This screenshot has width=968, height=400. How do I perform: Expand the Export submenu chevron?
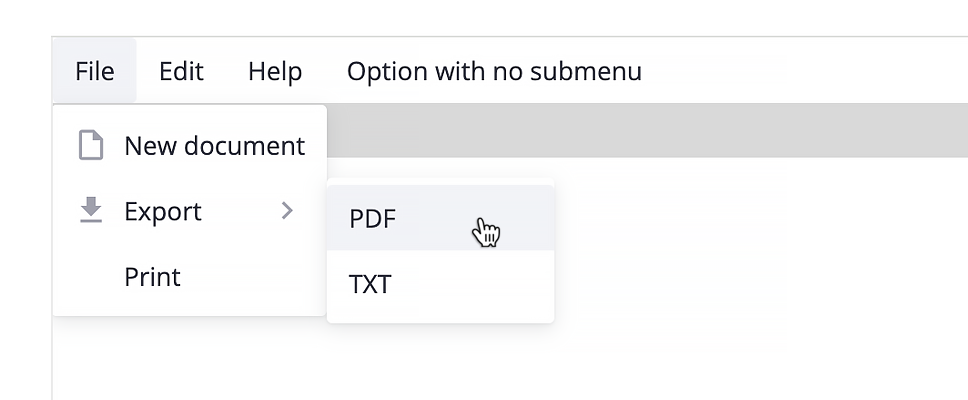[x=287, y=210]
